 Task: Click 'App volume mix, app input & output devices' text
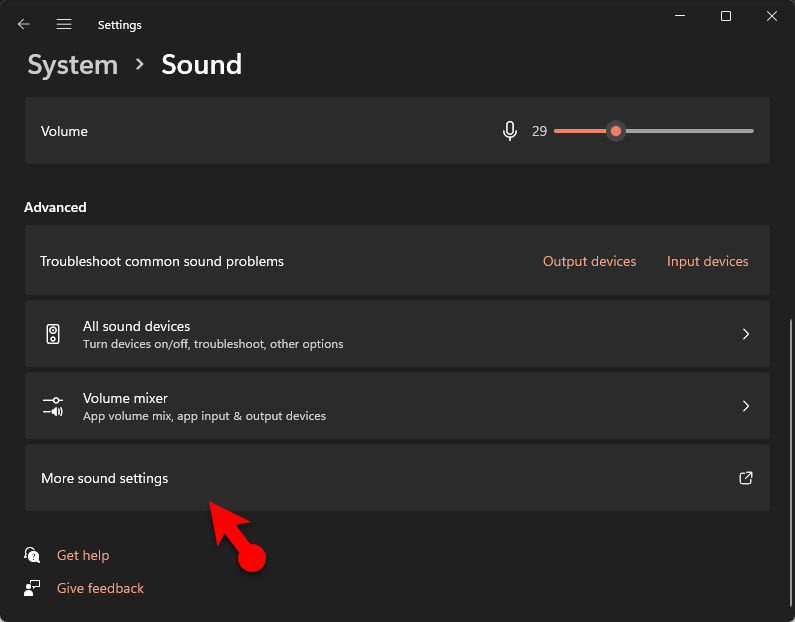point(204,416)
